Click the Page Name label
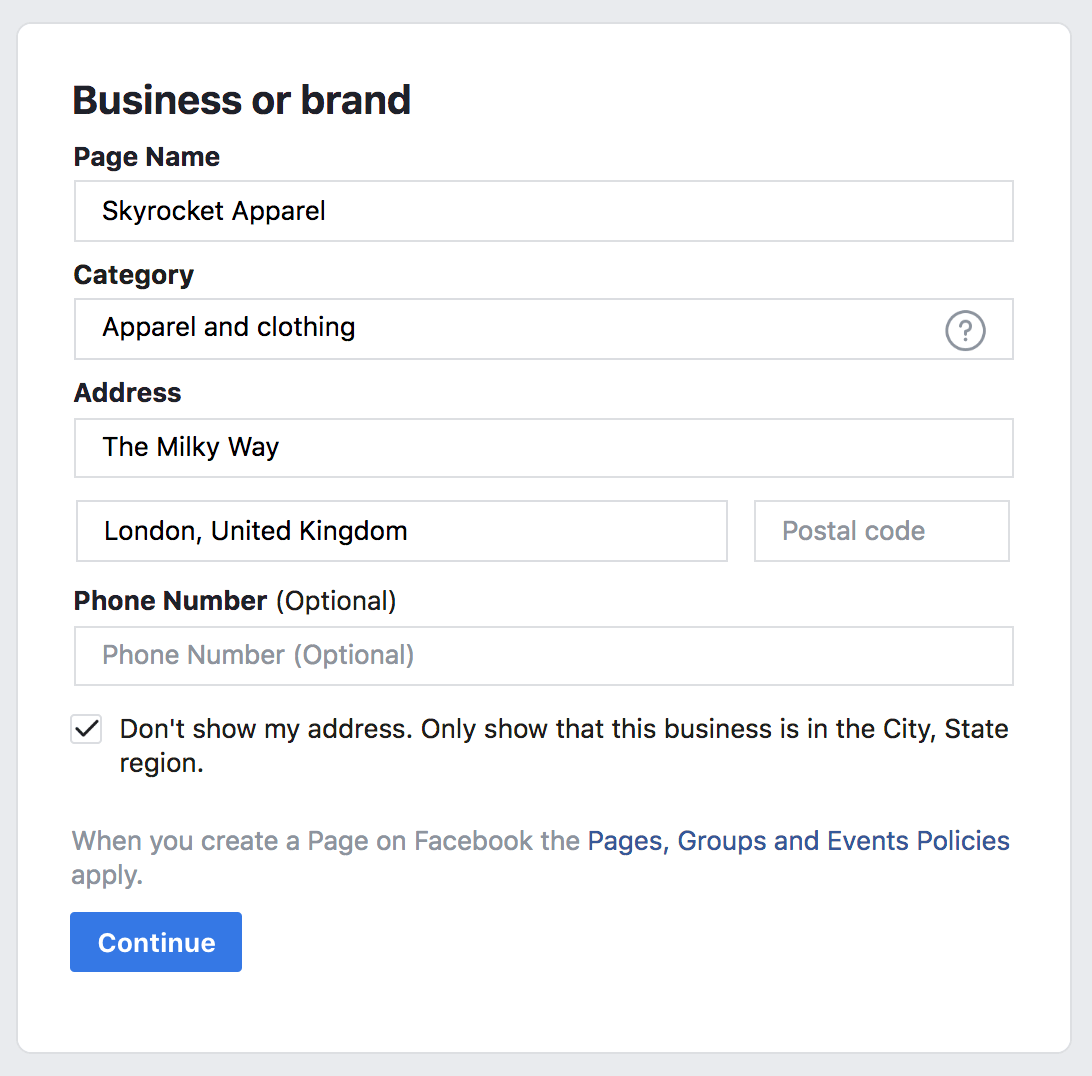 pyautogui.click(x=146, y=157)
